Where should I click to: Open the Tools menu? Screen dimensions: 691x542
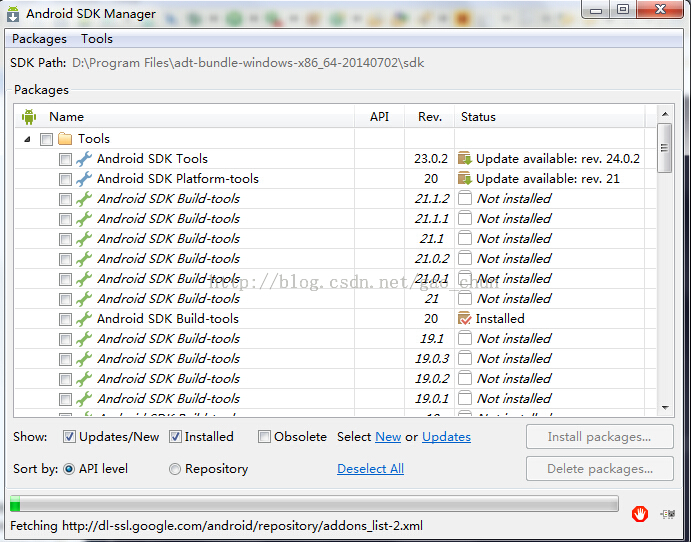(97, 39)
